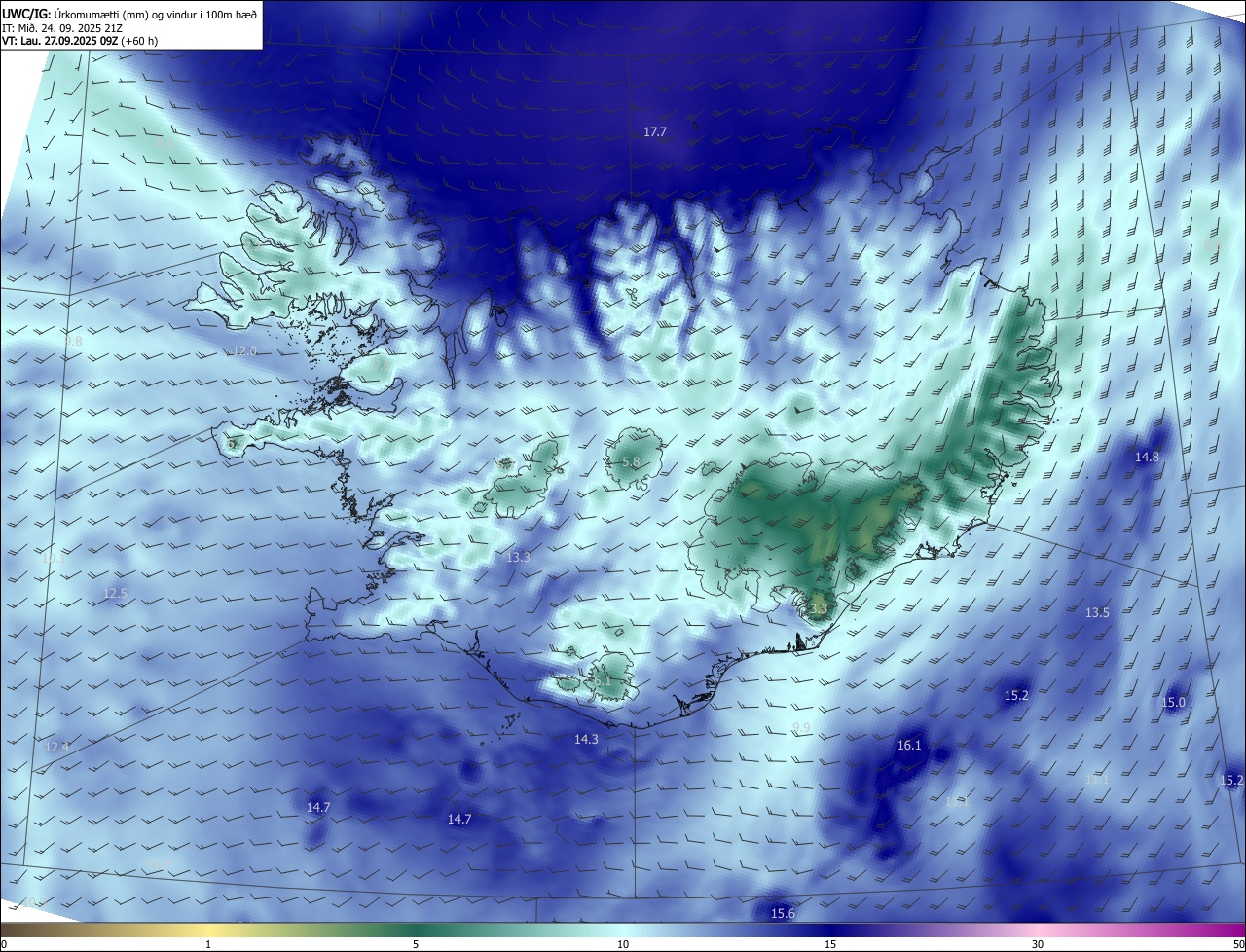Image resolution: width=1246 pixels, height=952 pixels.
Task: Click the '1' label on the colour scale
Action: 208,945
